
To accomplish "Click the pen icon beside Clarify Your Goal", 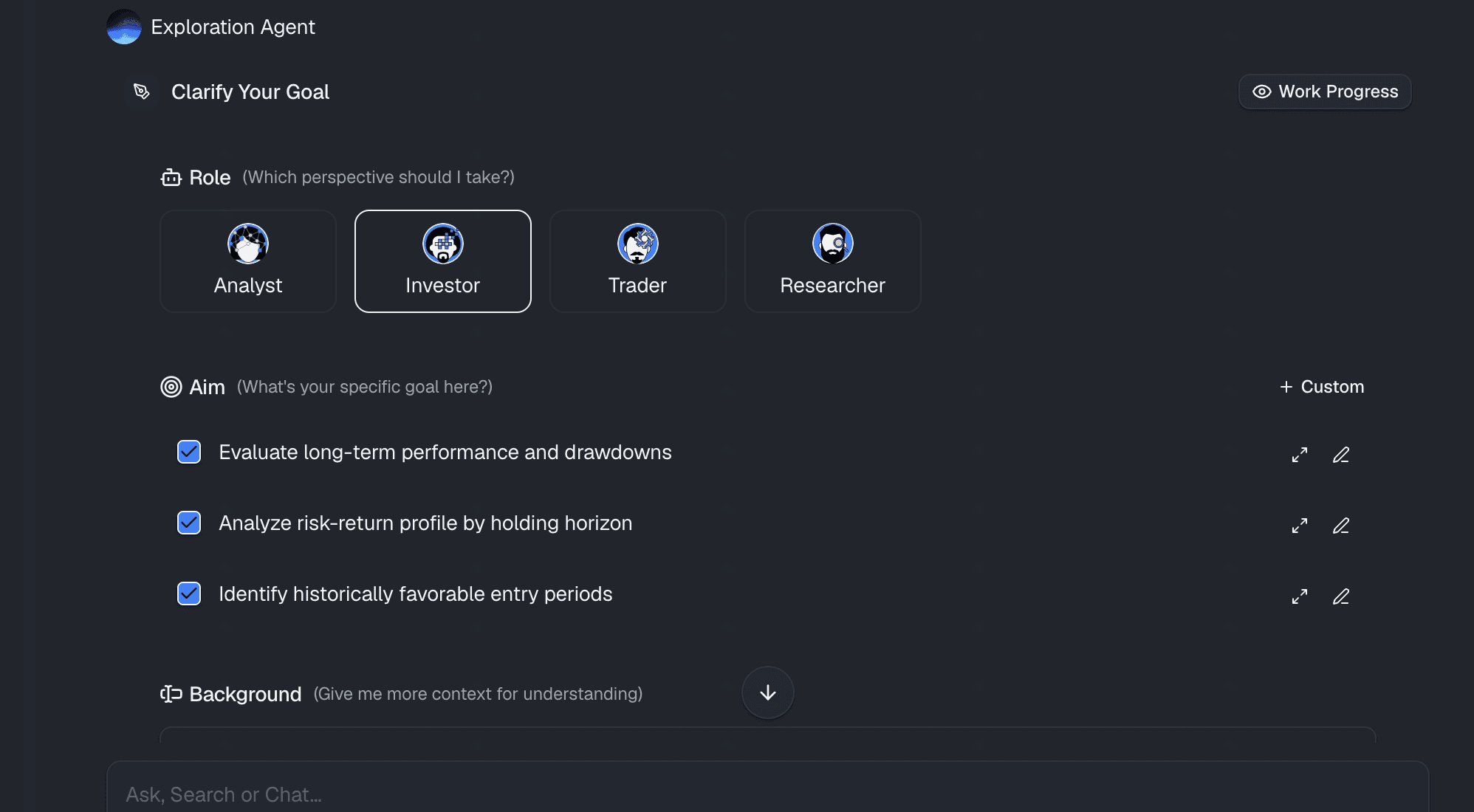I will pos(142,92).
